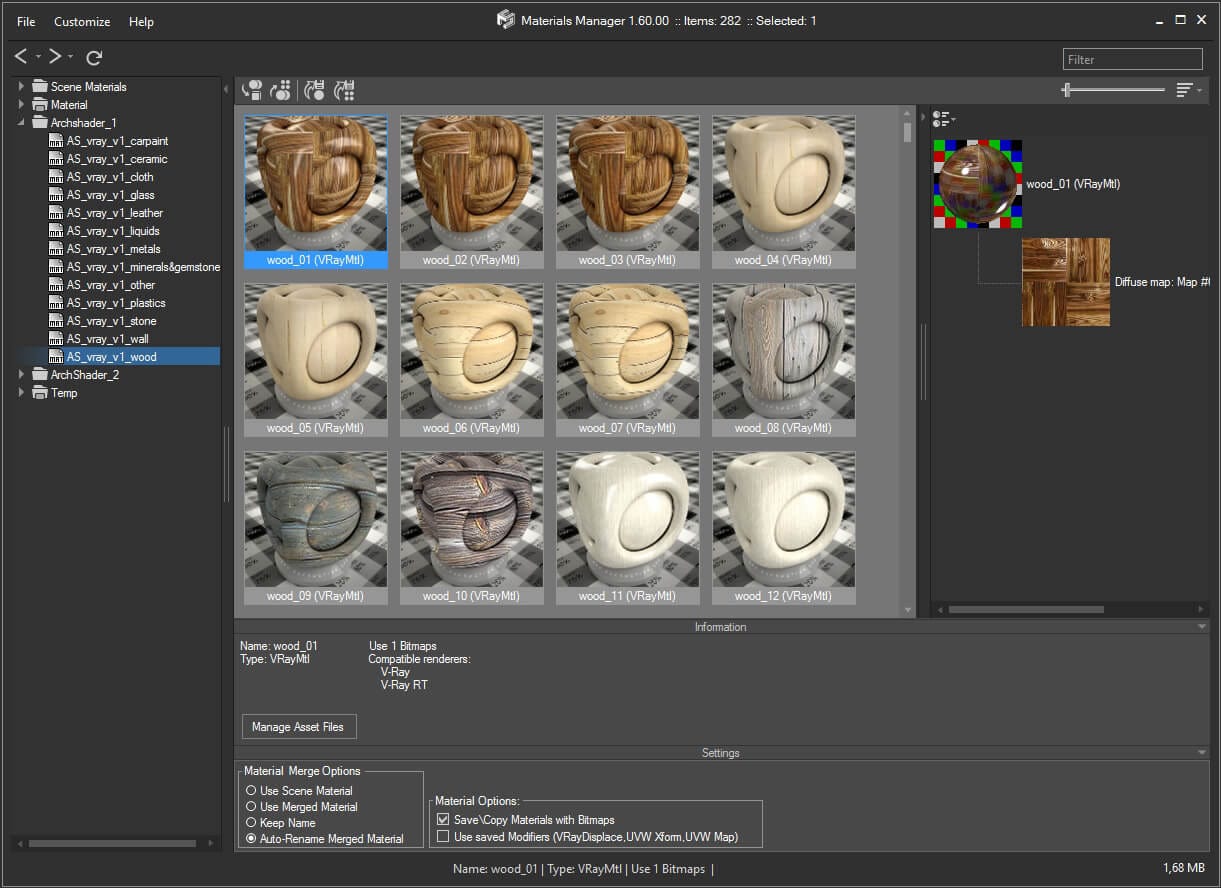Image resolution: width=1221 pixels, height=888 pixels.
Task: Expand the Material tree node arrow
Action: (21, 105)
